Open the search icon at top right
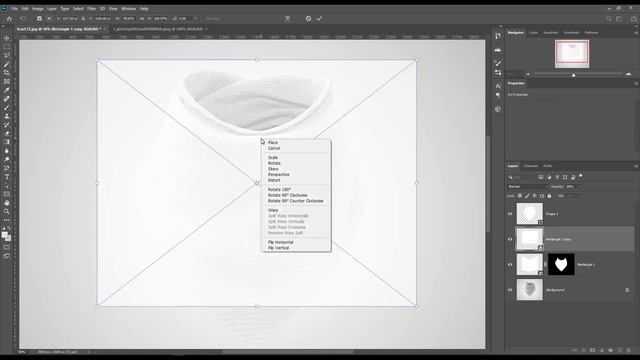Viewport: 640px width, 360px height. [x=609, y=19]
